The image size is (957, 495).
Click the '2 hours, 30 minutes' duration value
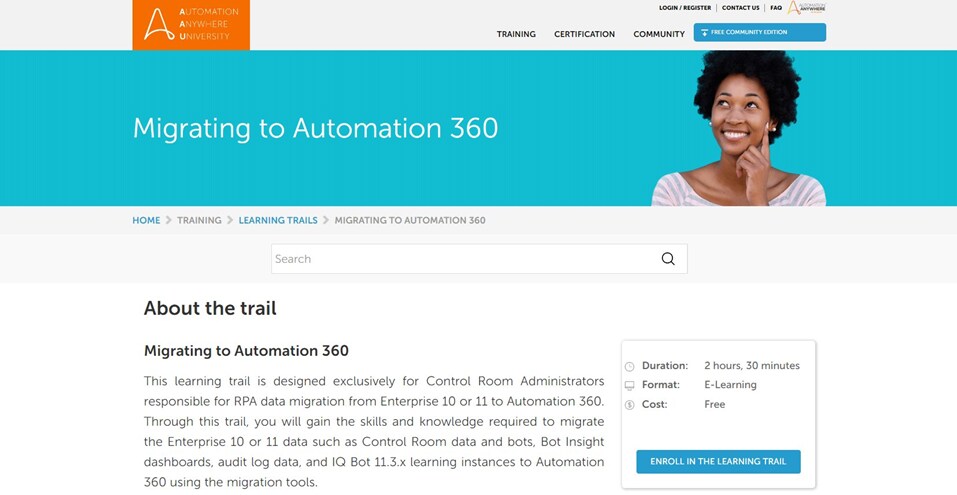point(751,366)
